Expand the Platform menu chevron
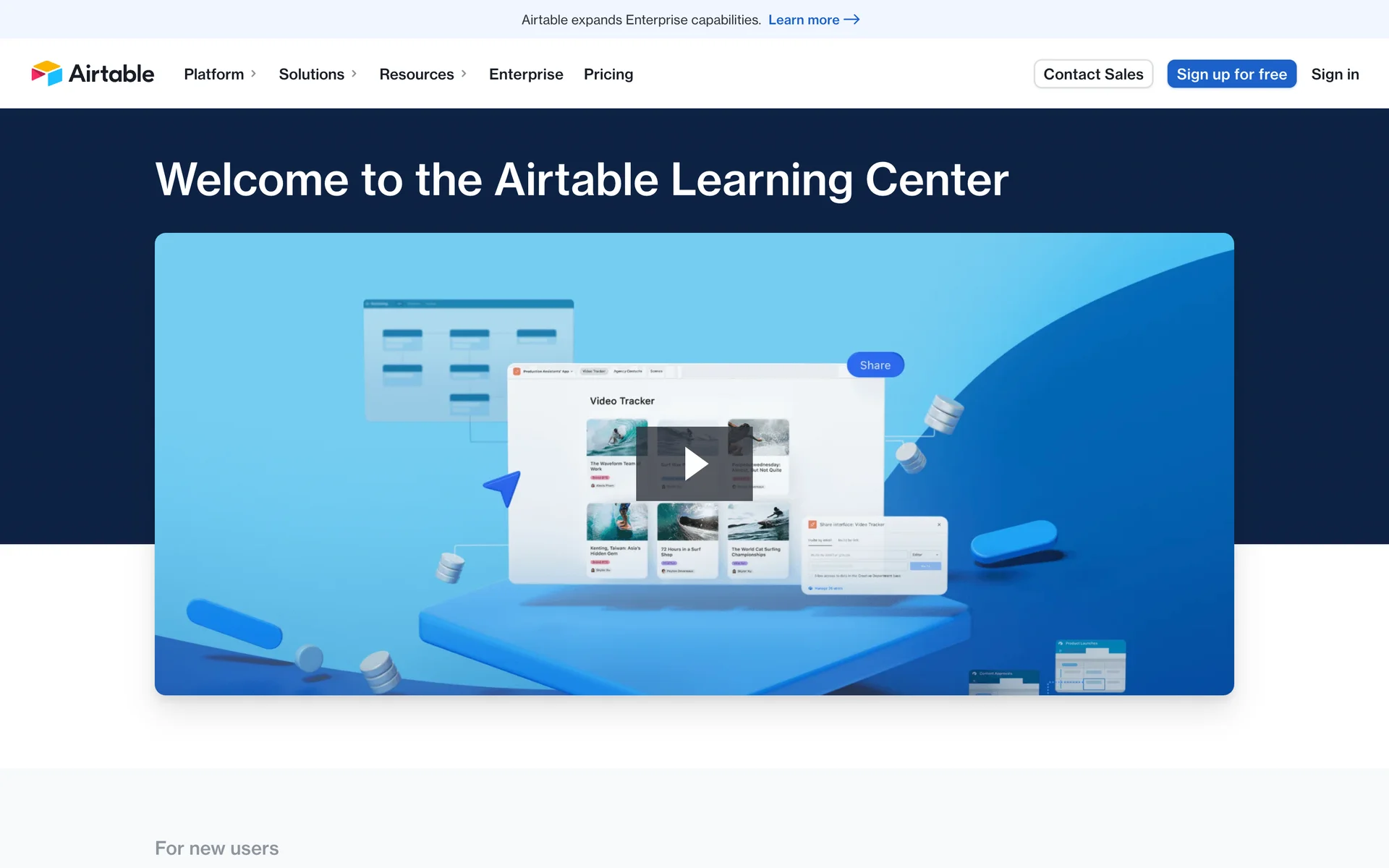 pos(253,74)
